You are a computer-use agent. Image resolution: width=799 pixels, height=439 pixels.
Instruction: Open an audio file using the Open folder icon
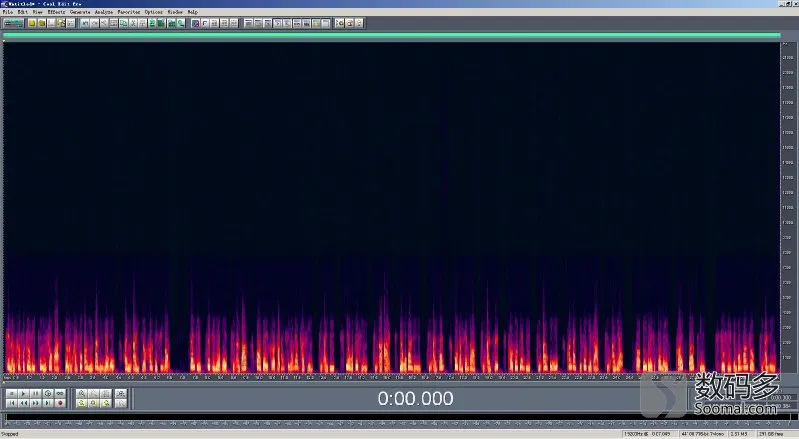pyautogui.click(x=42, y=23)
